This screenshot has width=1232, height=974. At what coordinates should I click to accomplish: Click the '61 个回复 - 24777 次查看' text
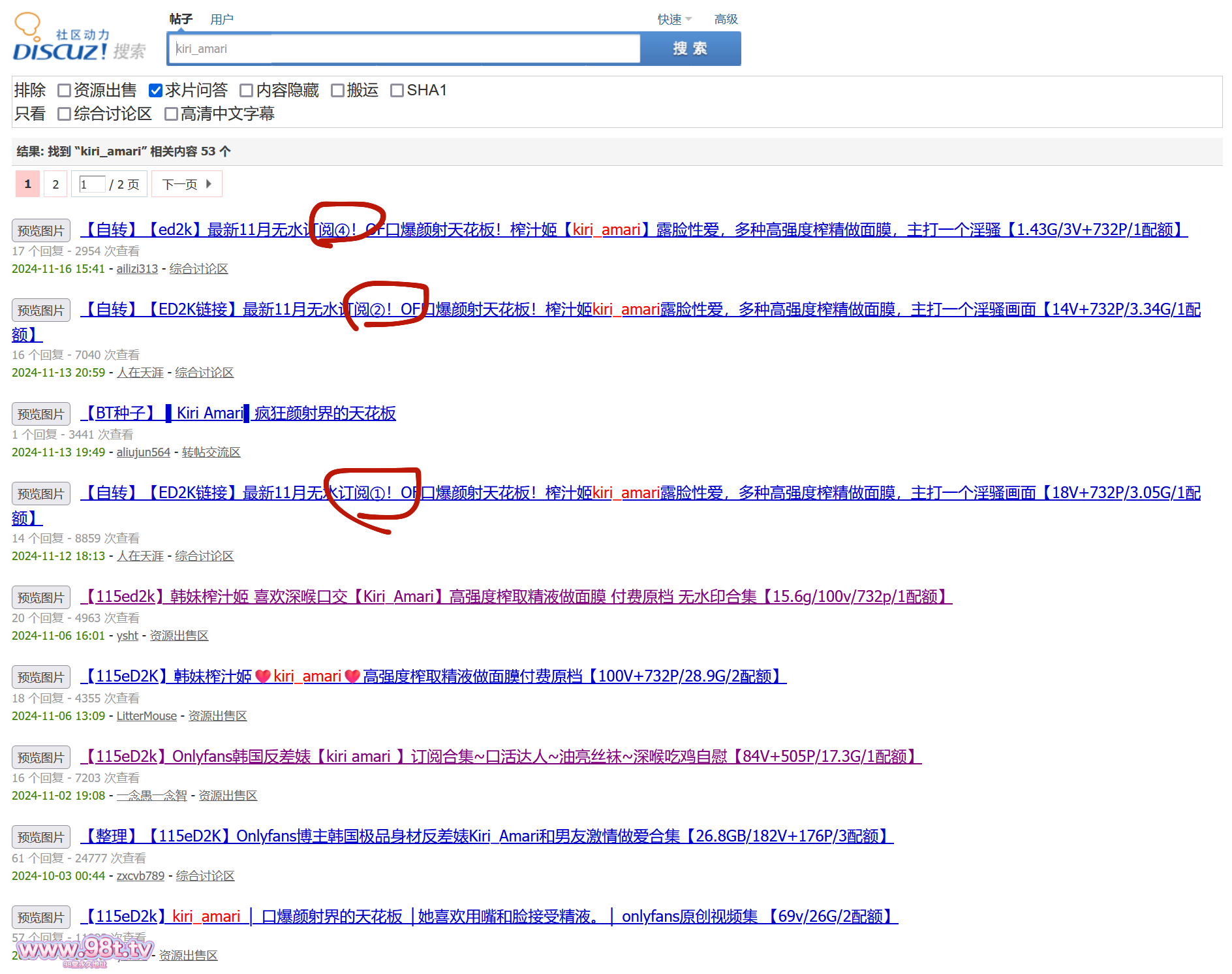79,858
